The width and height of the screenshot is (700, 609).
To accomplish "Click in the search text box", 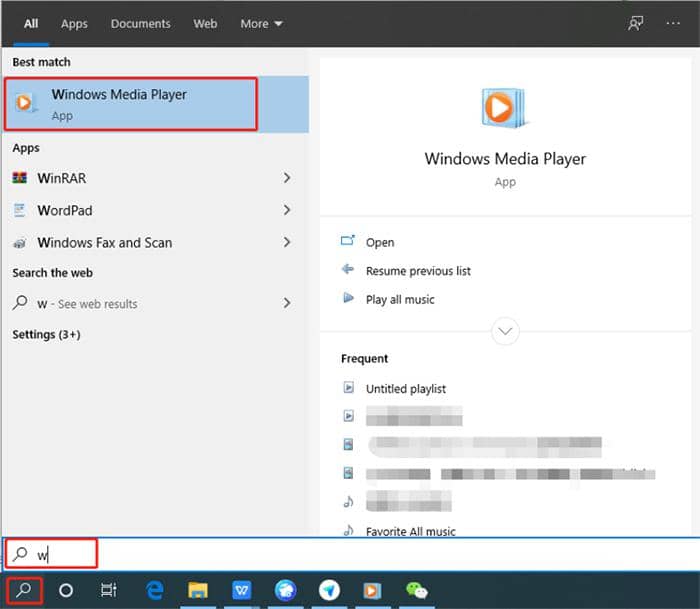I will pyautogui.click(x=351, y=554).
